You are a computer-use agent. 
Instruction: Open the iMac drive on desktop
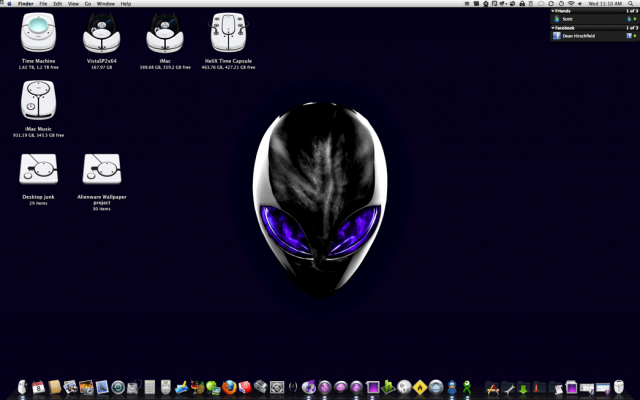pos(165,33)
